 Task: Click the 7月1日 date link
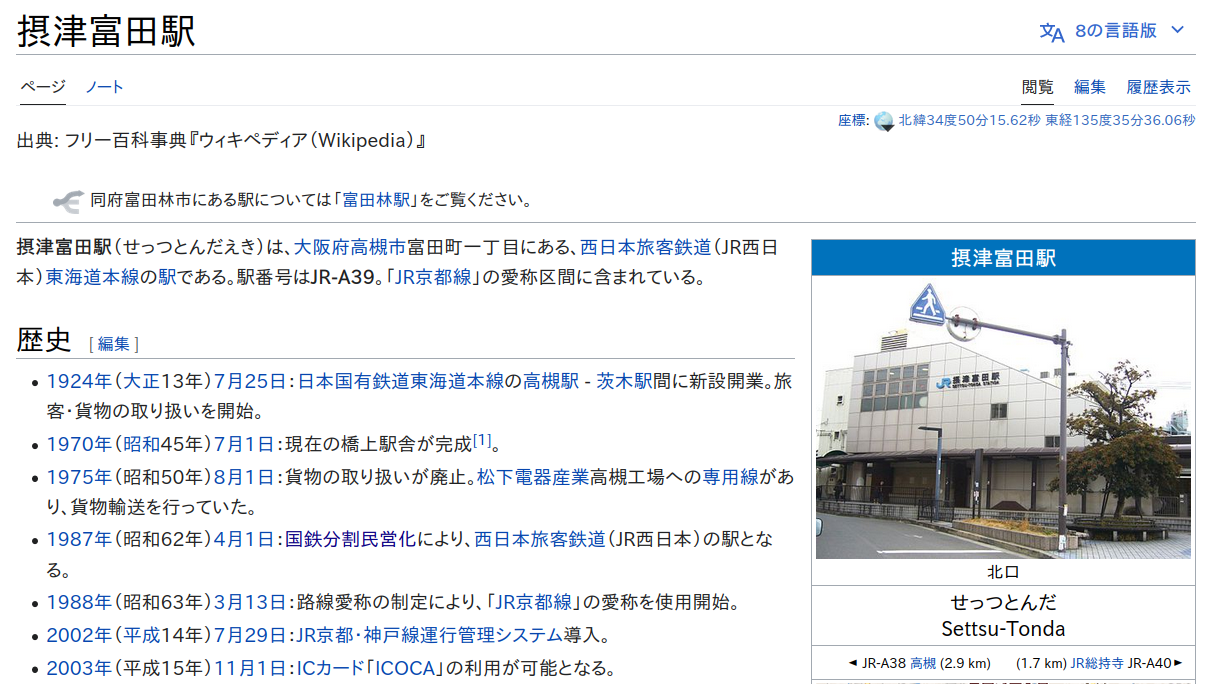click(244, 444)
